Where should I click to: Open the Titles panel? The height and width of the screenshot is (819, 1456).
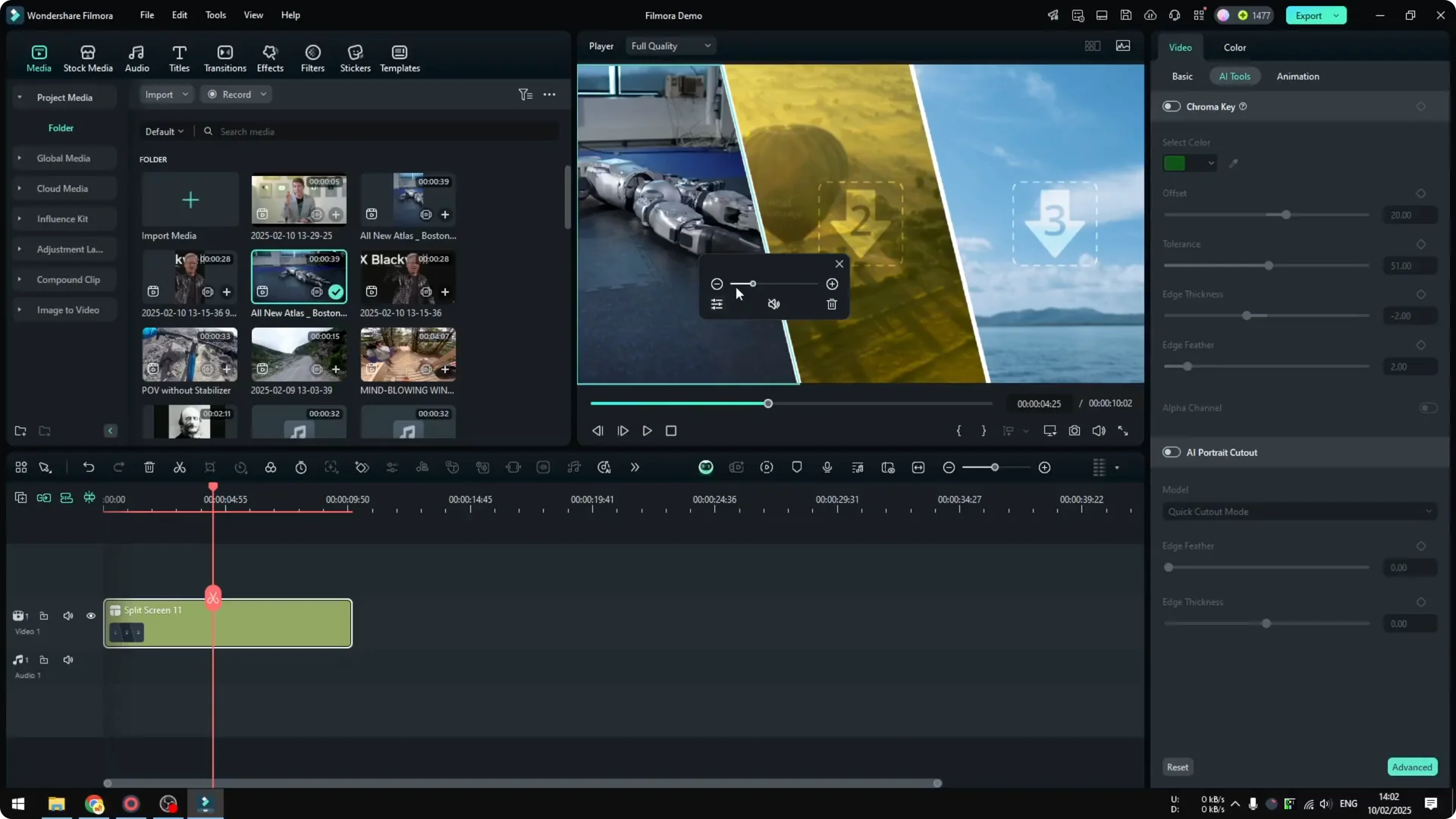pyautogui.click(x=179, y=58)
